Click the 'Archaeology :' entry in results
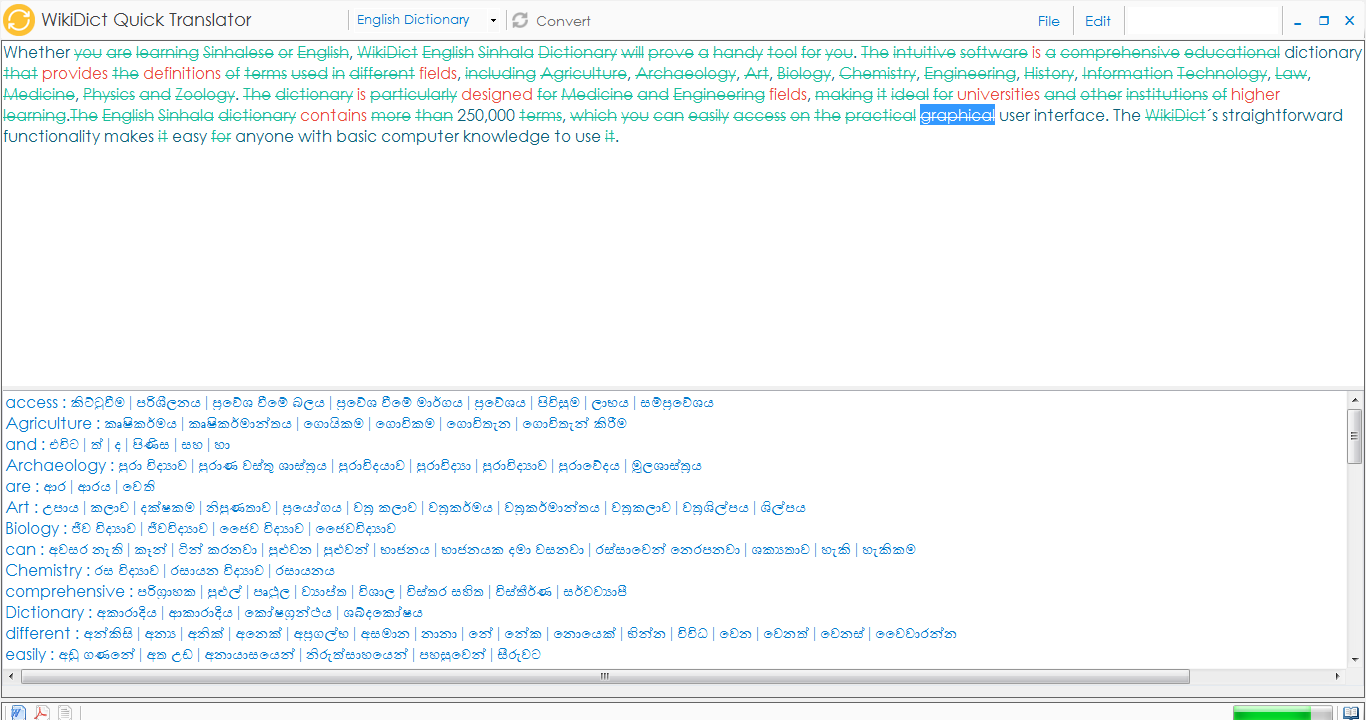The height and width of the screenshot is (720, 1366). [60, 465]
